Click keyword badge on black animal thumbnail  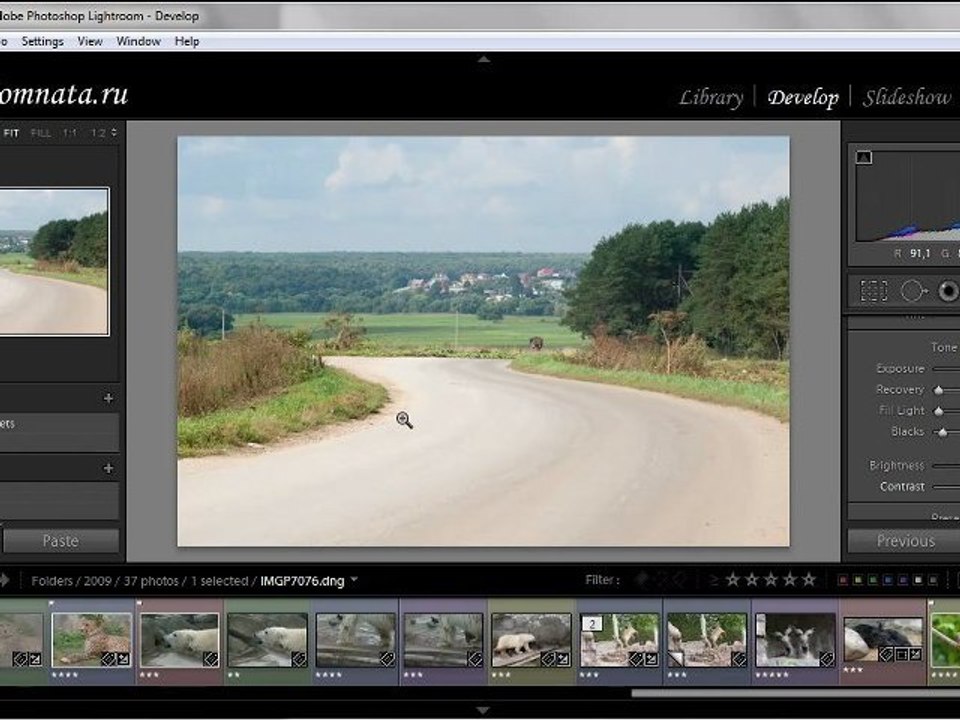pos(887,654)
